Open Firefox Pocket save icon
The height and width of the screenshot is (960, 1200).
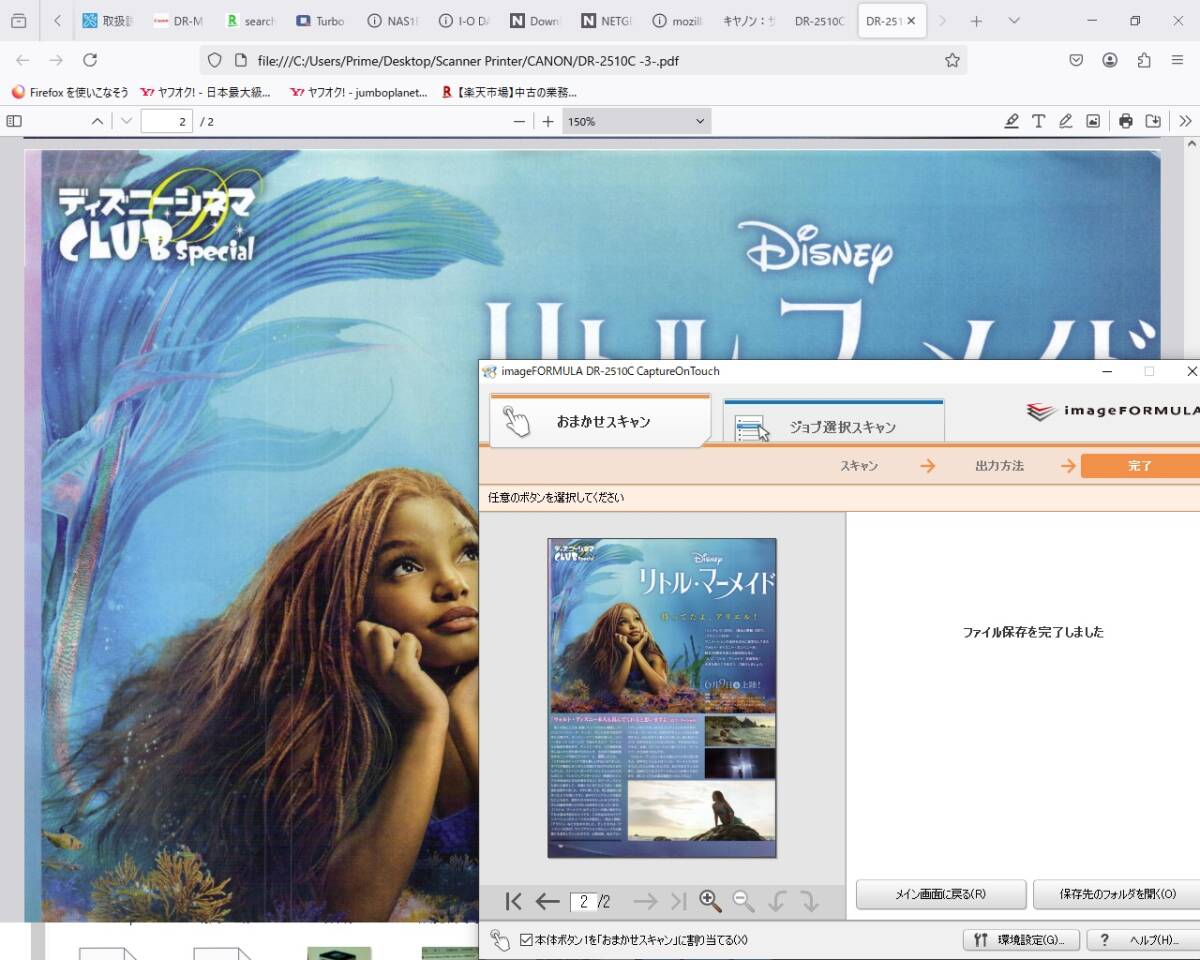(1076, 60)
